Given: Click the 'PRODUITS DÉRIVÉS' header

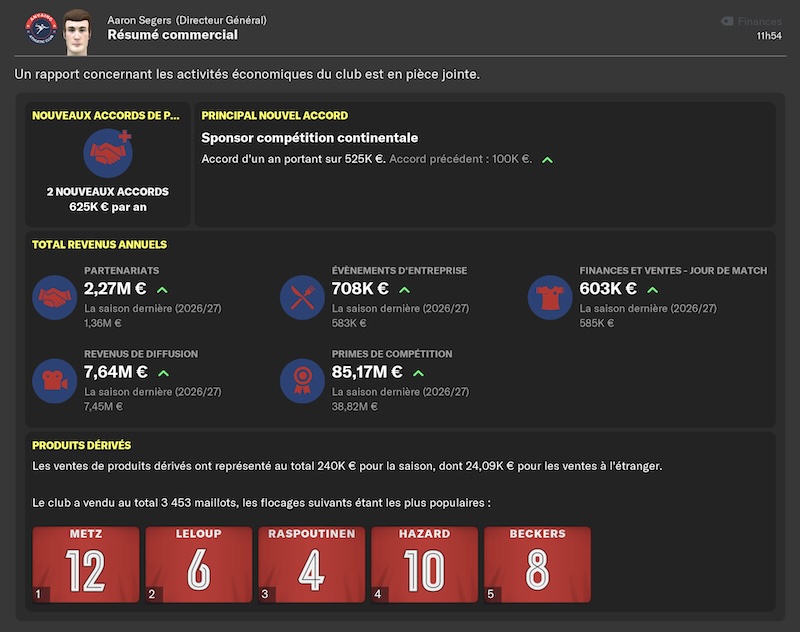Looking at the screenshot, I should [x=82, y=445].
